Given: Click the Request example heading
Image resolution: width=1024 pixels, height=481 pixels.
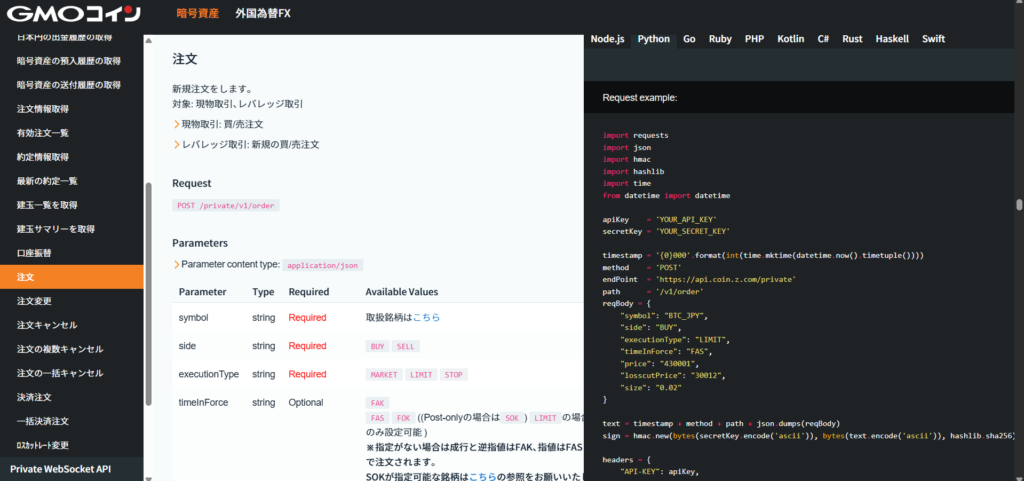Looking at the screenshot, I should point(639,98).
